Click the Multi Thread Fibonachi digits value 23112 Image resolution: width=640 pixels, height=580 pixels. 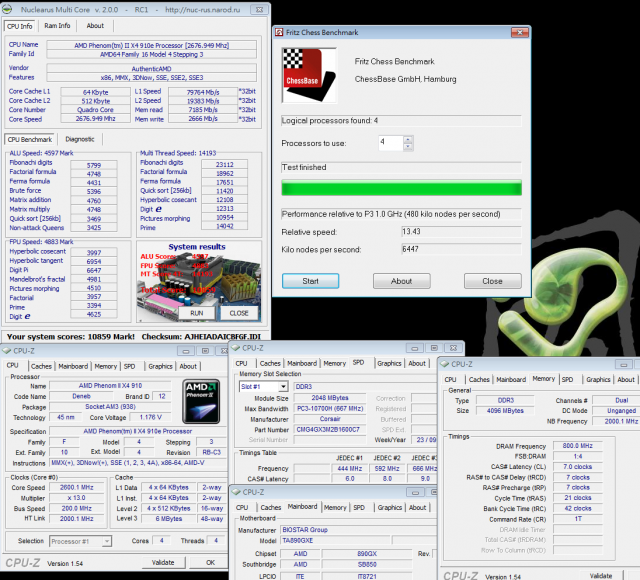[x=224, y=164]
